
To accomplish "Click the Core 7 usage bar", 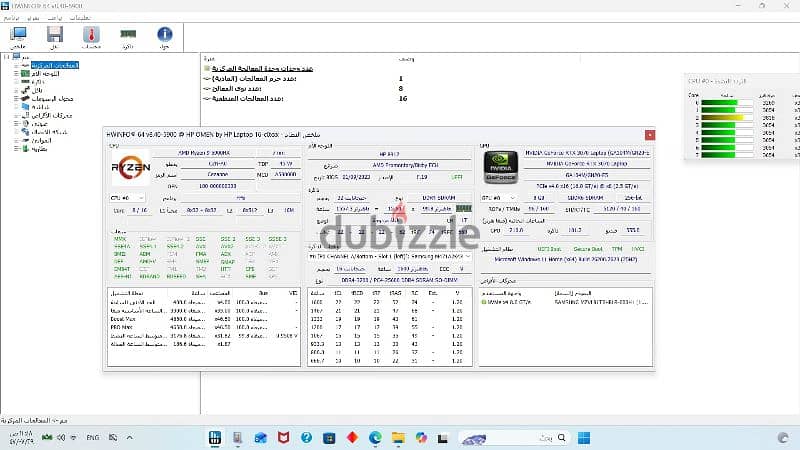I will (x=727, y=155).
